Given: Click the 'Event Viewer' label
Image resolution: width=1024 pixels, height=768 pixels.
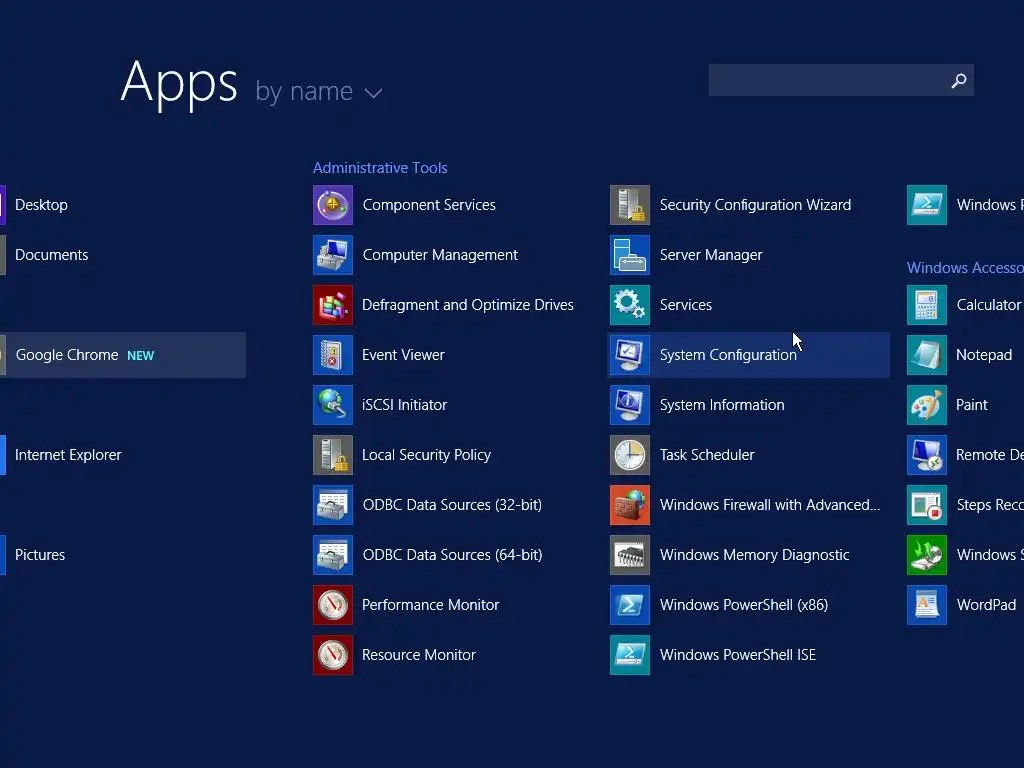Looking at the screenshot, I should point(403,355).
